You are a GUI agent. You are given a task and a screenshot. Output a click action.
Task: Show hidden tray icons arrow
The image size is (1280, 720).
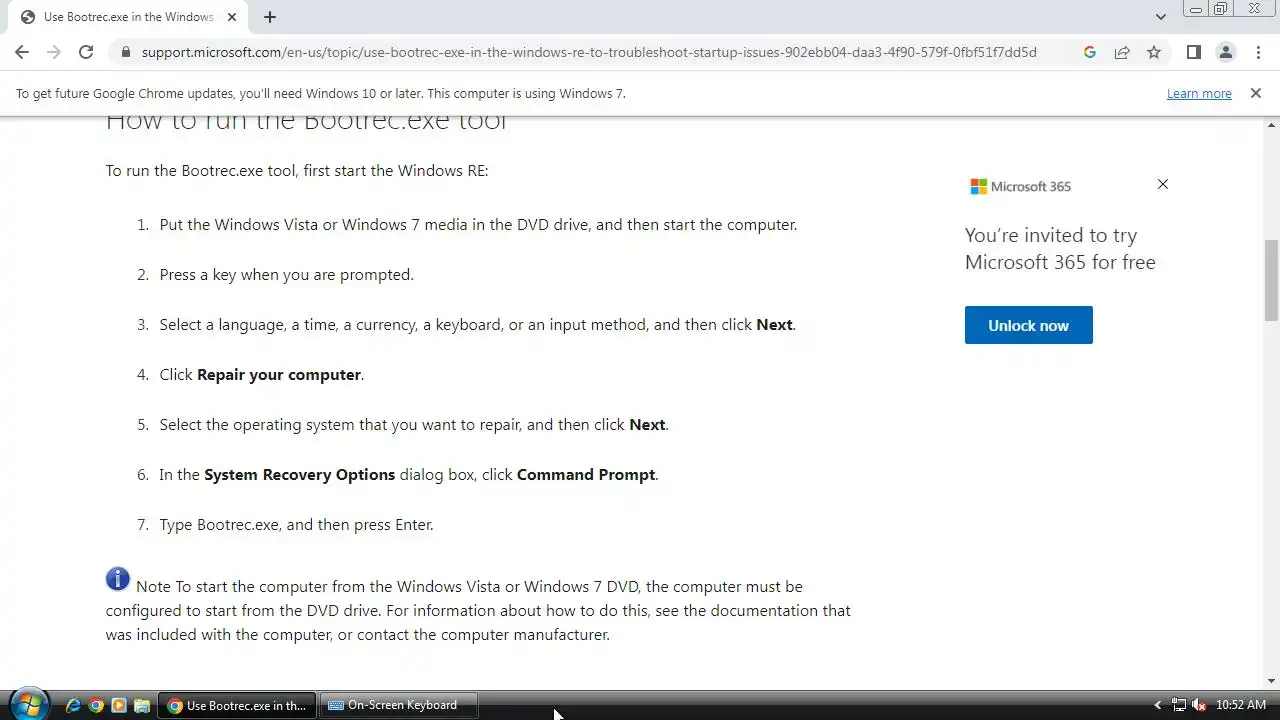[1158, 705]
